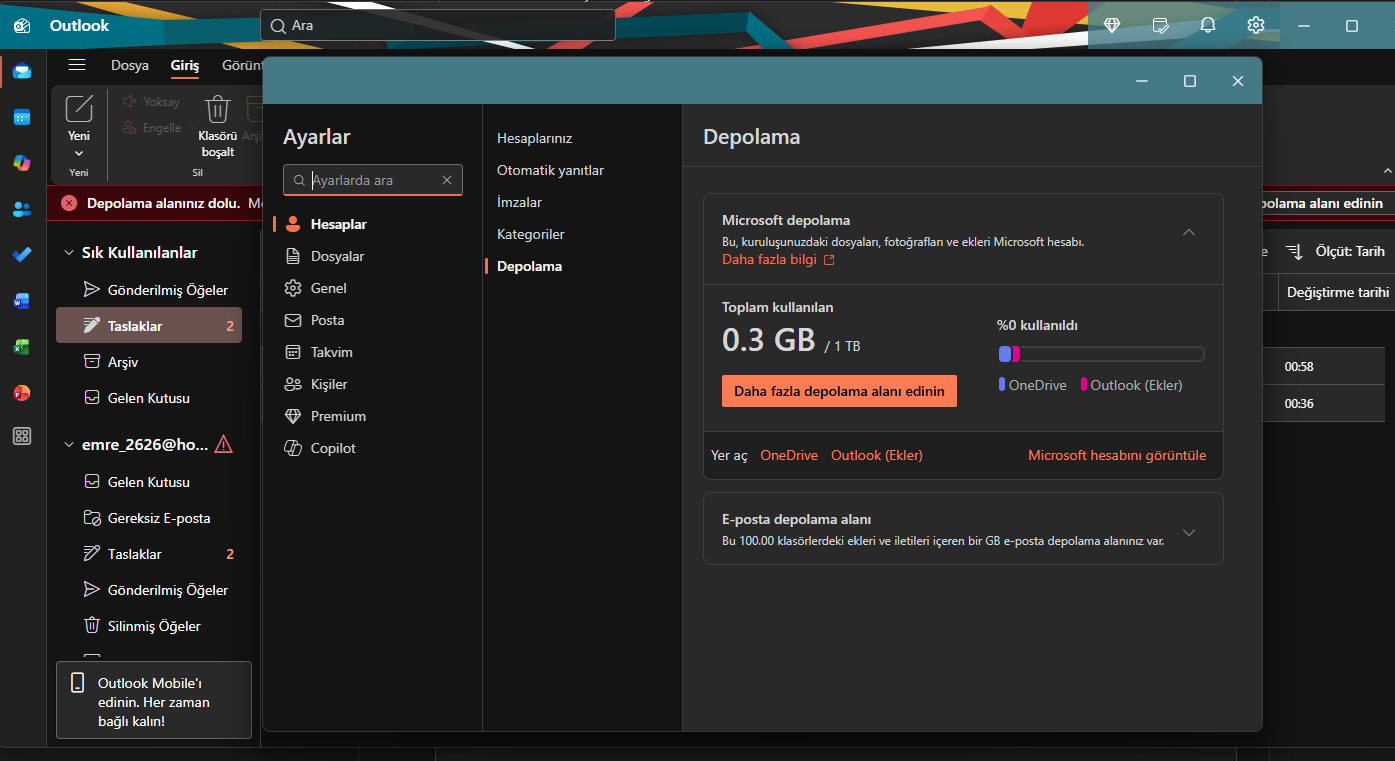Click the Değiştirme tarihi column header
This screenshot has width=1395, height=761.
click(x=1337, y=292)
